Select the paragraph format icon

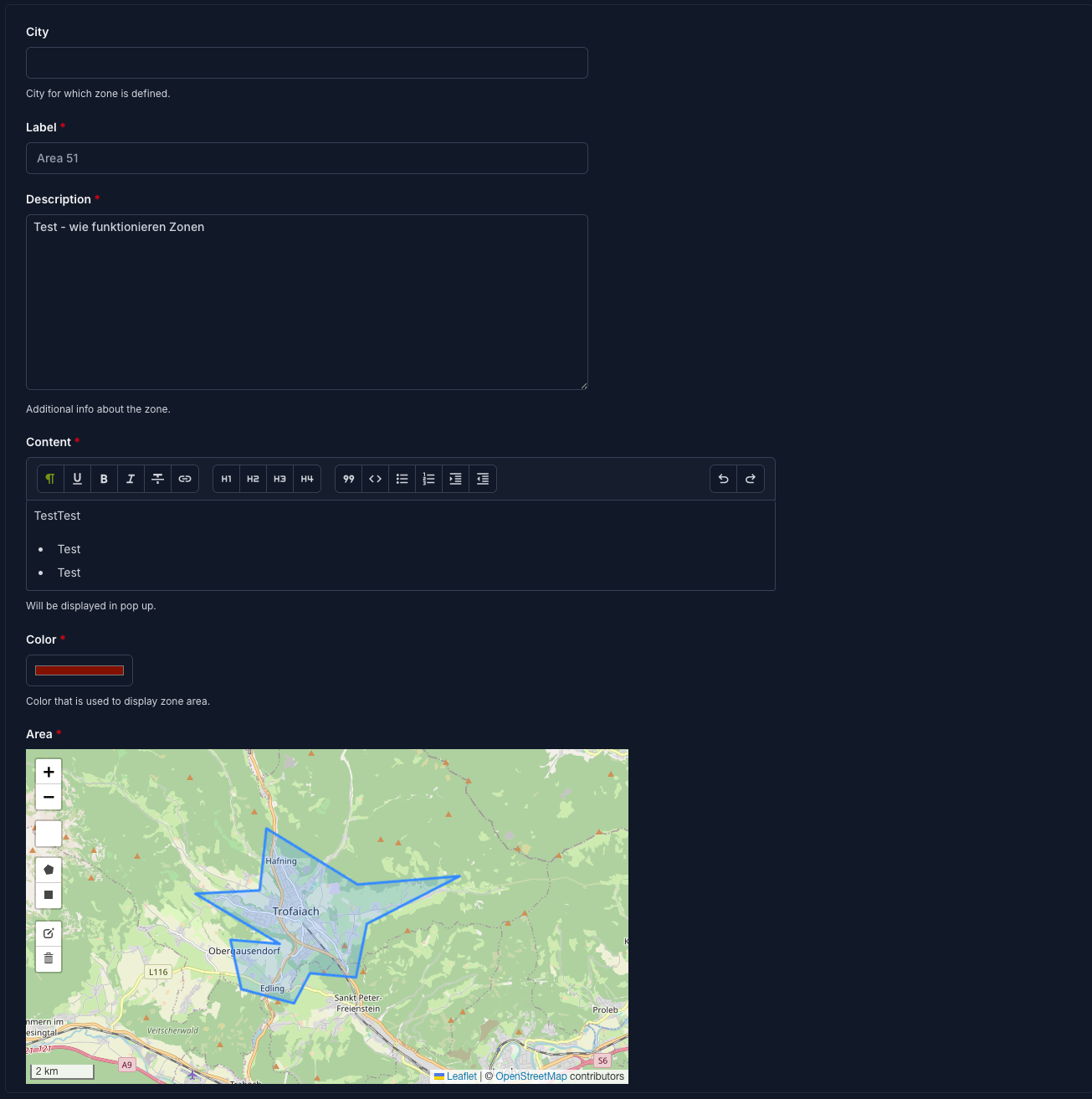pyautogui.click(x=50, y=479)
